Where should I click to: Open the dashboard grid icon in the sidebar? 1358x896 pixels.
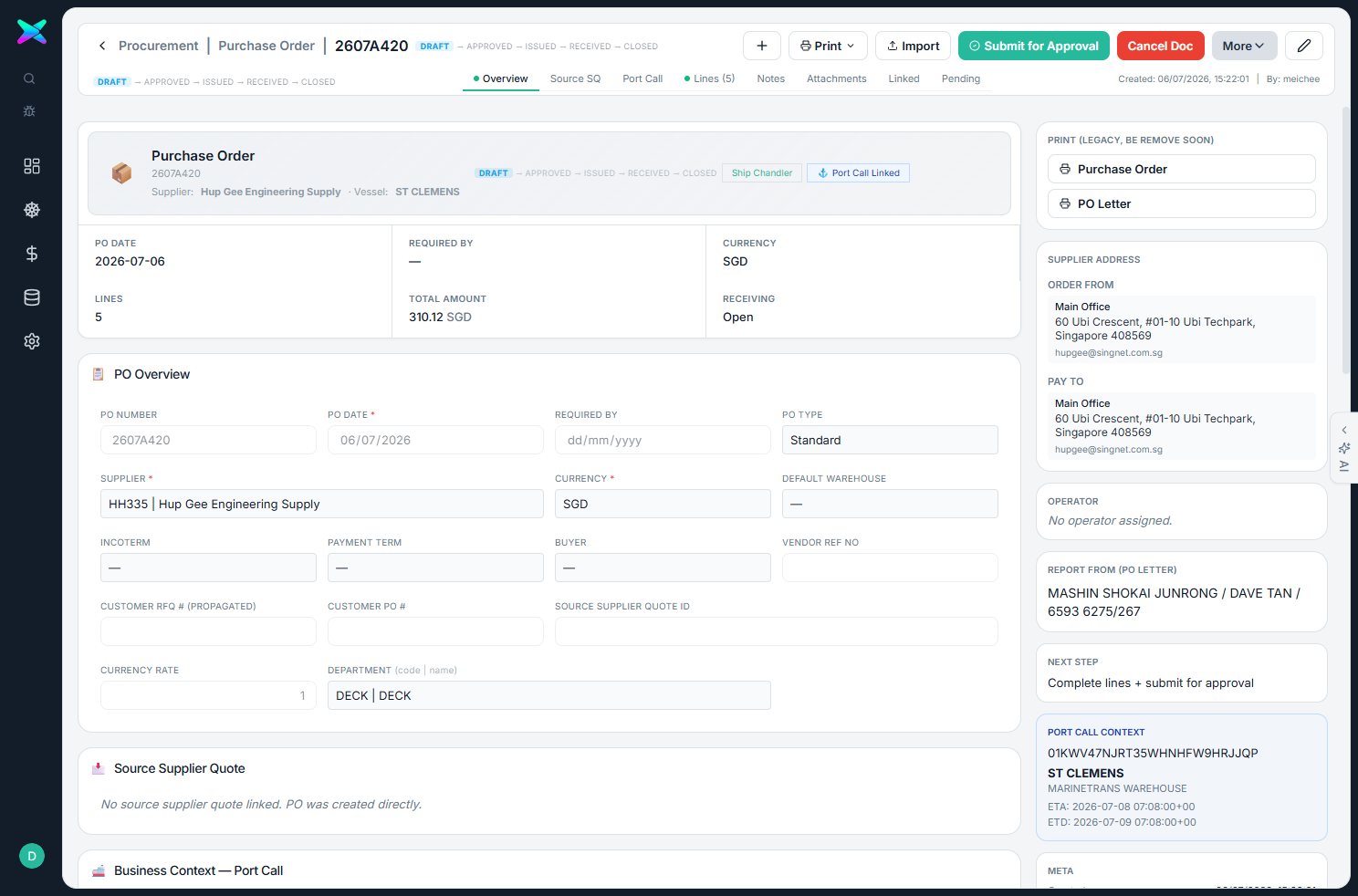[32, 166]
